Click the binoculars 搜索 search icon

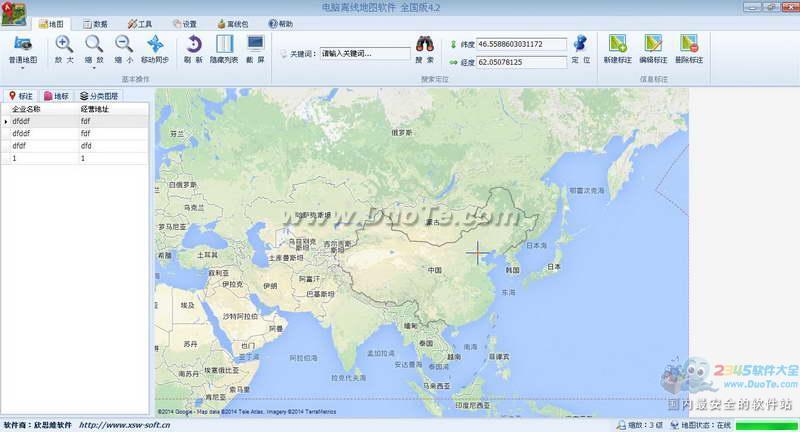coord(425,45)
